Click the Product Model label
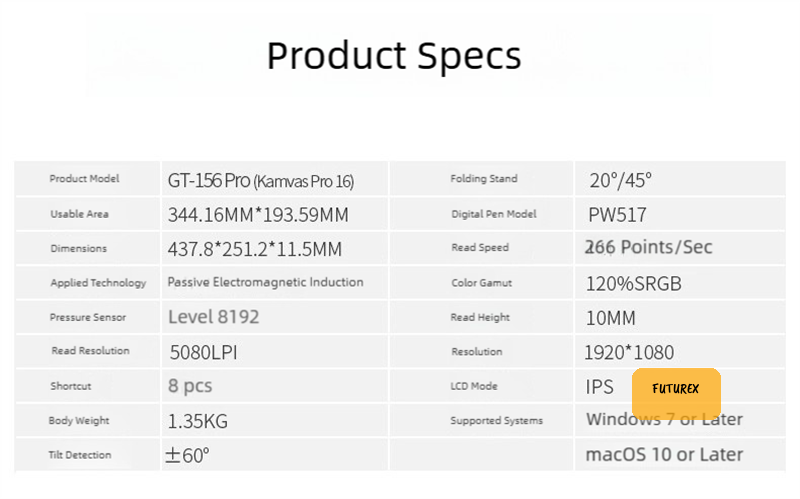Viewport: 800px width, 499px height. point(85,179)
